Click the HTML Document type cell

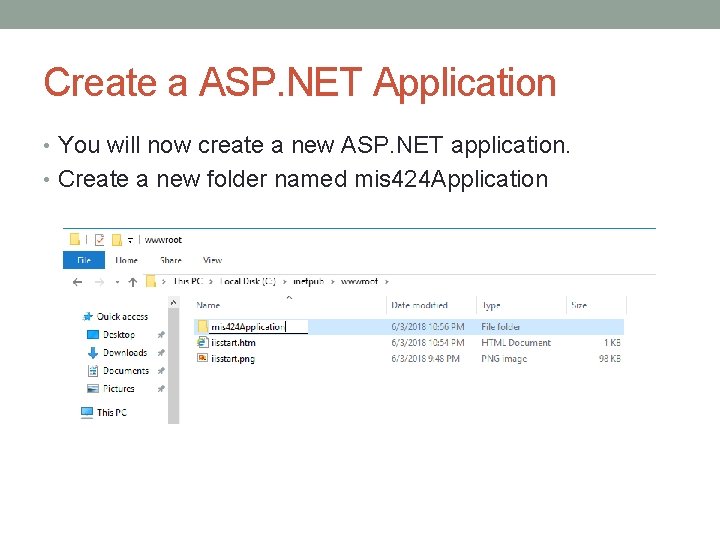(516, 343)
